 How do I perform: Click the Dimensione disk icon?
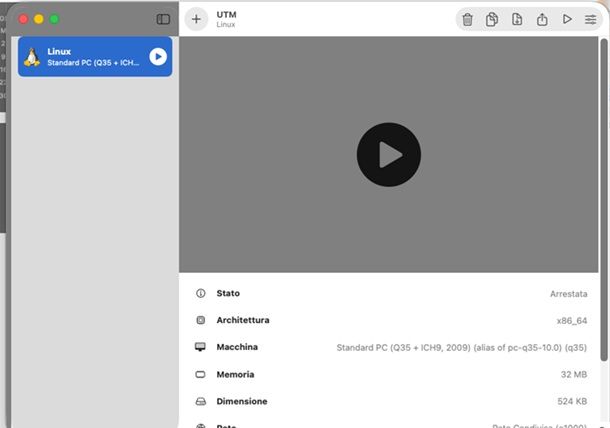coord(200,401)
